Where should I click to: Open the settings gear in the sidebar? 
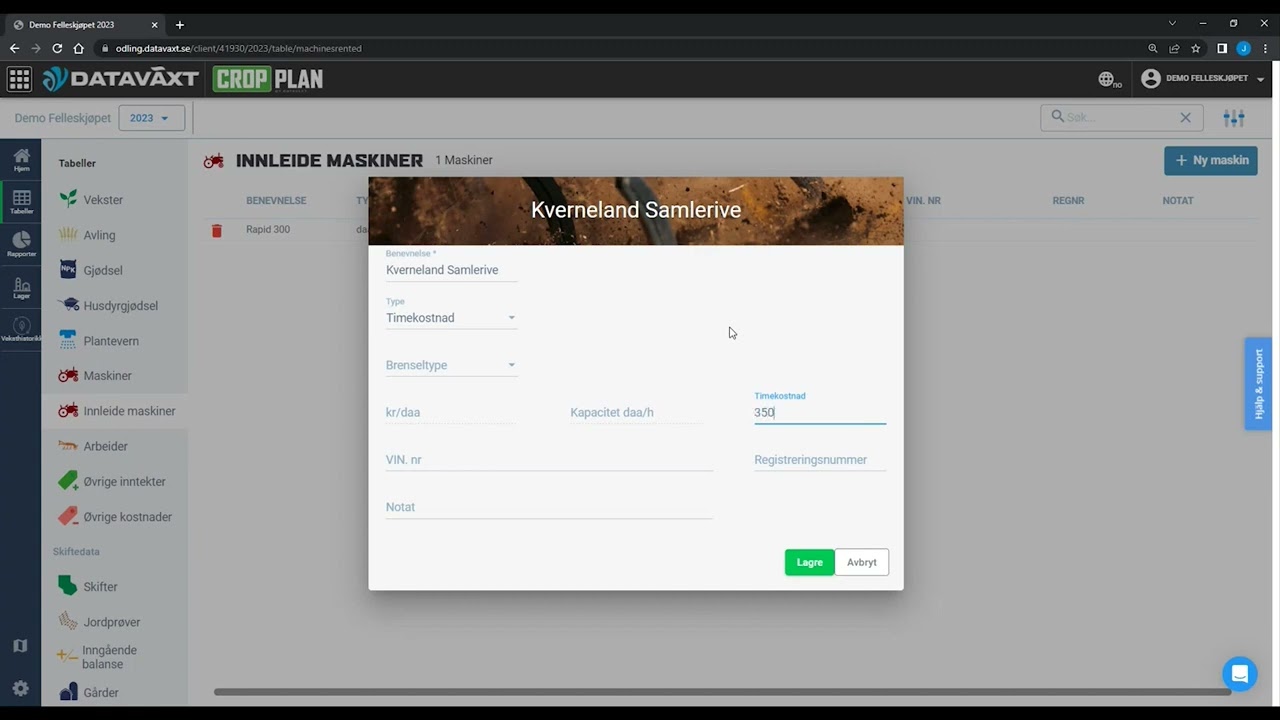coord(20,688)
